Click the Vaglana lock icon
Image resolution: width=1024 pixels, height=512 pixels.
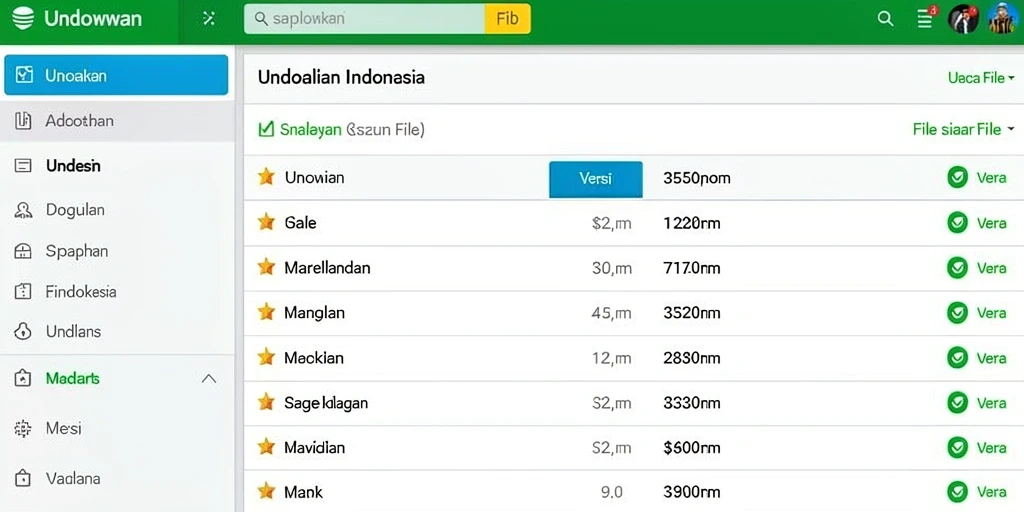(23, 479)
